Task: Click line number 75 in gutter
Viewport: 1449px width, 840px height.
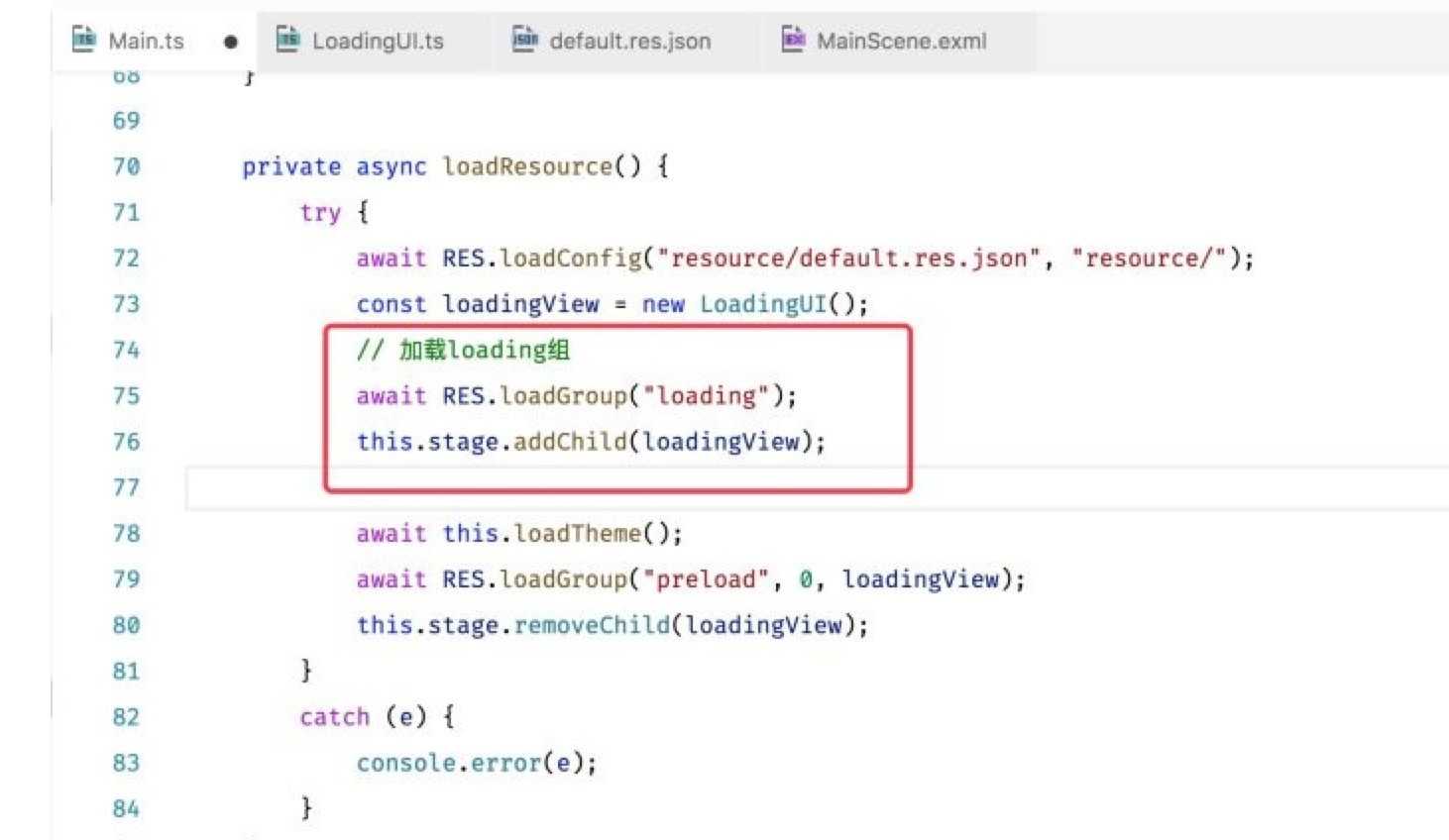Action: coord(126,396)
